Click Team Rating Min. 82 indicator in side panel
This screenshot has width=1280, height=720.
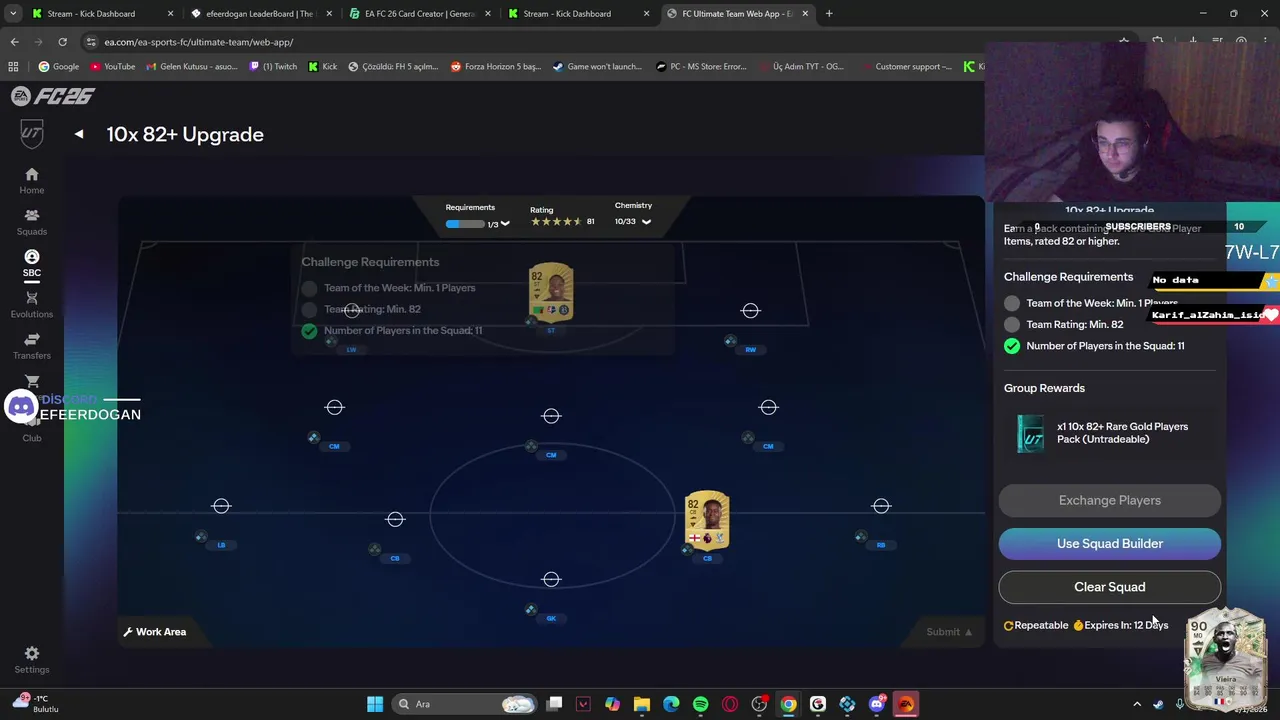[1012, 324]
